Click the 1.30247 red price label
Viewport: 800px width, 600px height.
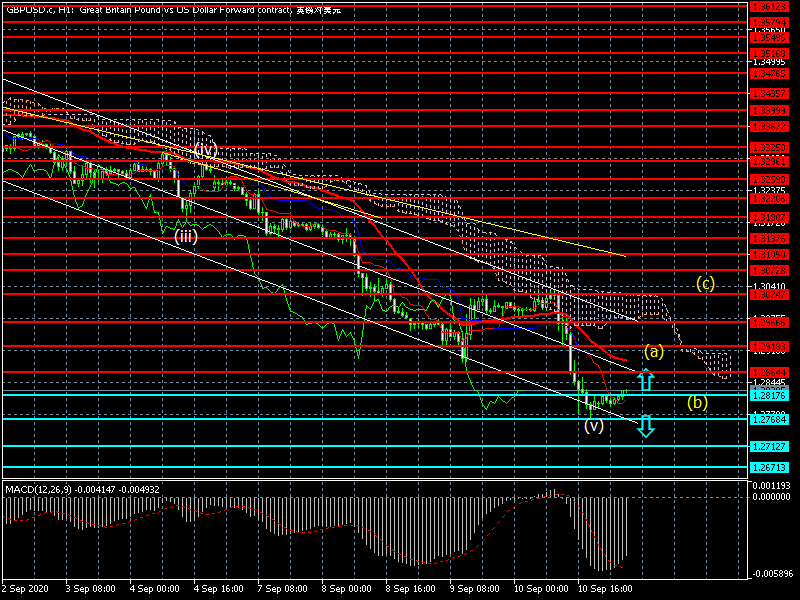768,295
